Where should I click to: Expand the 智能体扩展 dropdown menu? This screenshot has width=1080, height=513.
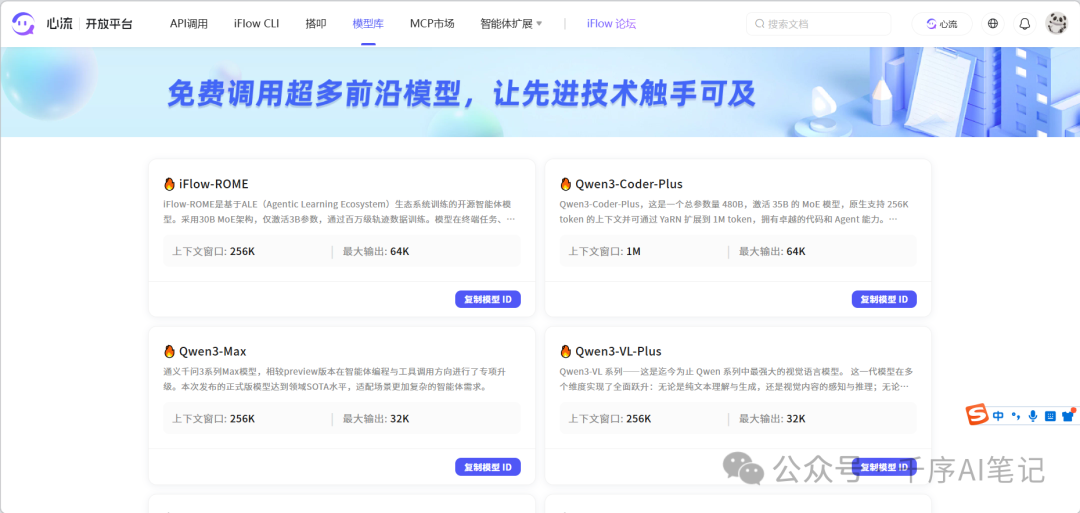point(512,24)
